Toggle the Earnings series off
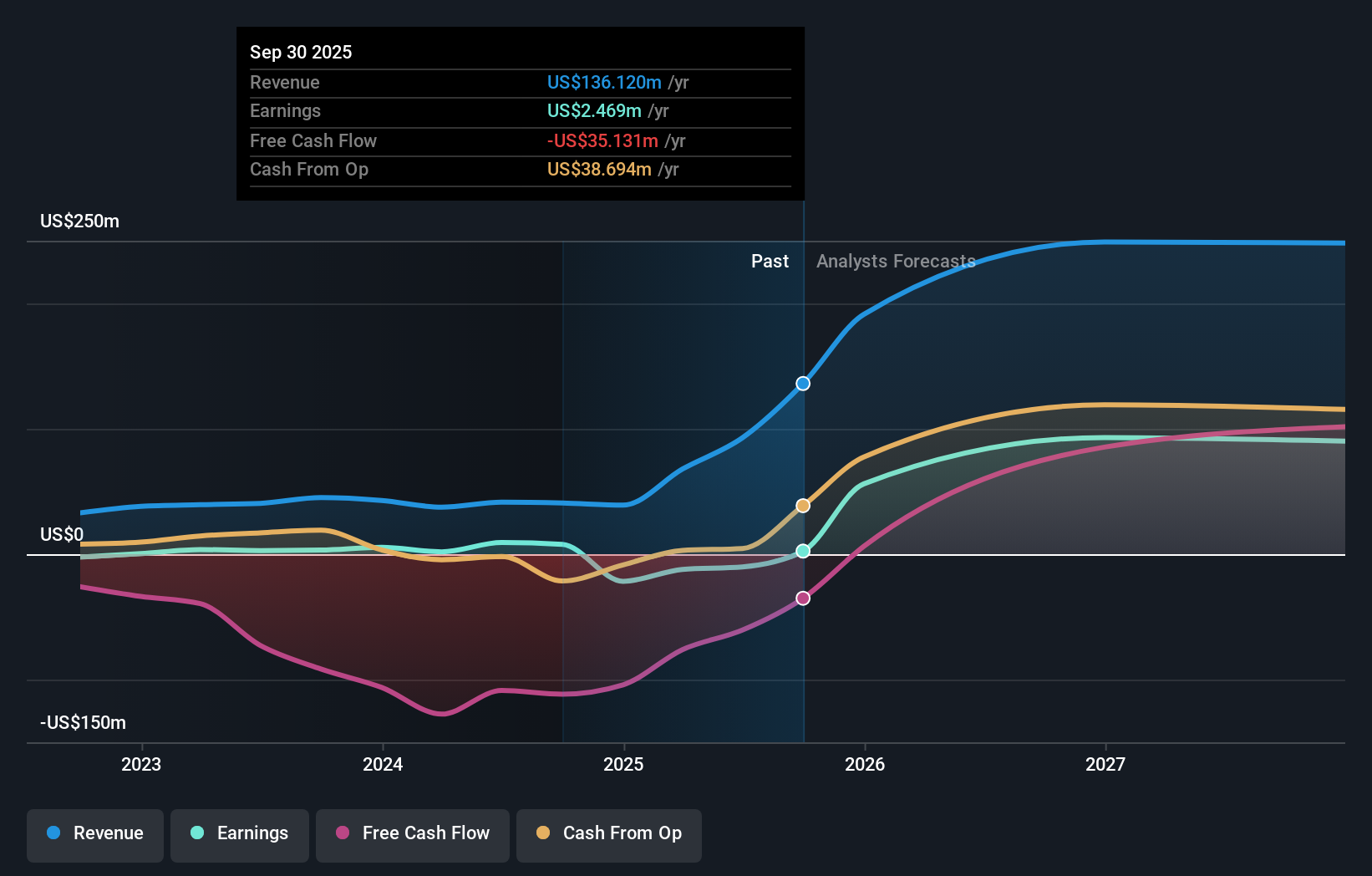The height and width of the screenshot is (876, 1372). click(x=240, y=834)
